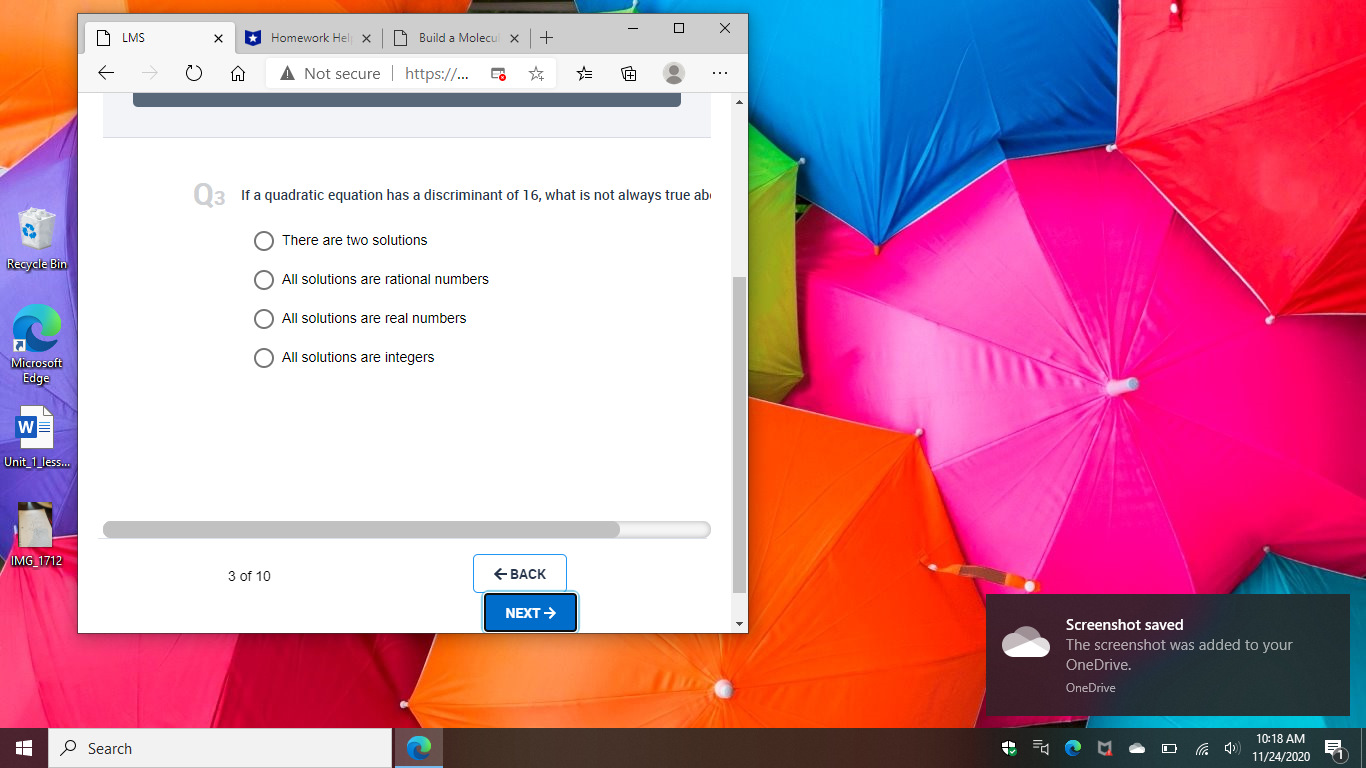Click the Q3 question text

[x=476, y=195]
